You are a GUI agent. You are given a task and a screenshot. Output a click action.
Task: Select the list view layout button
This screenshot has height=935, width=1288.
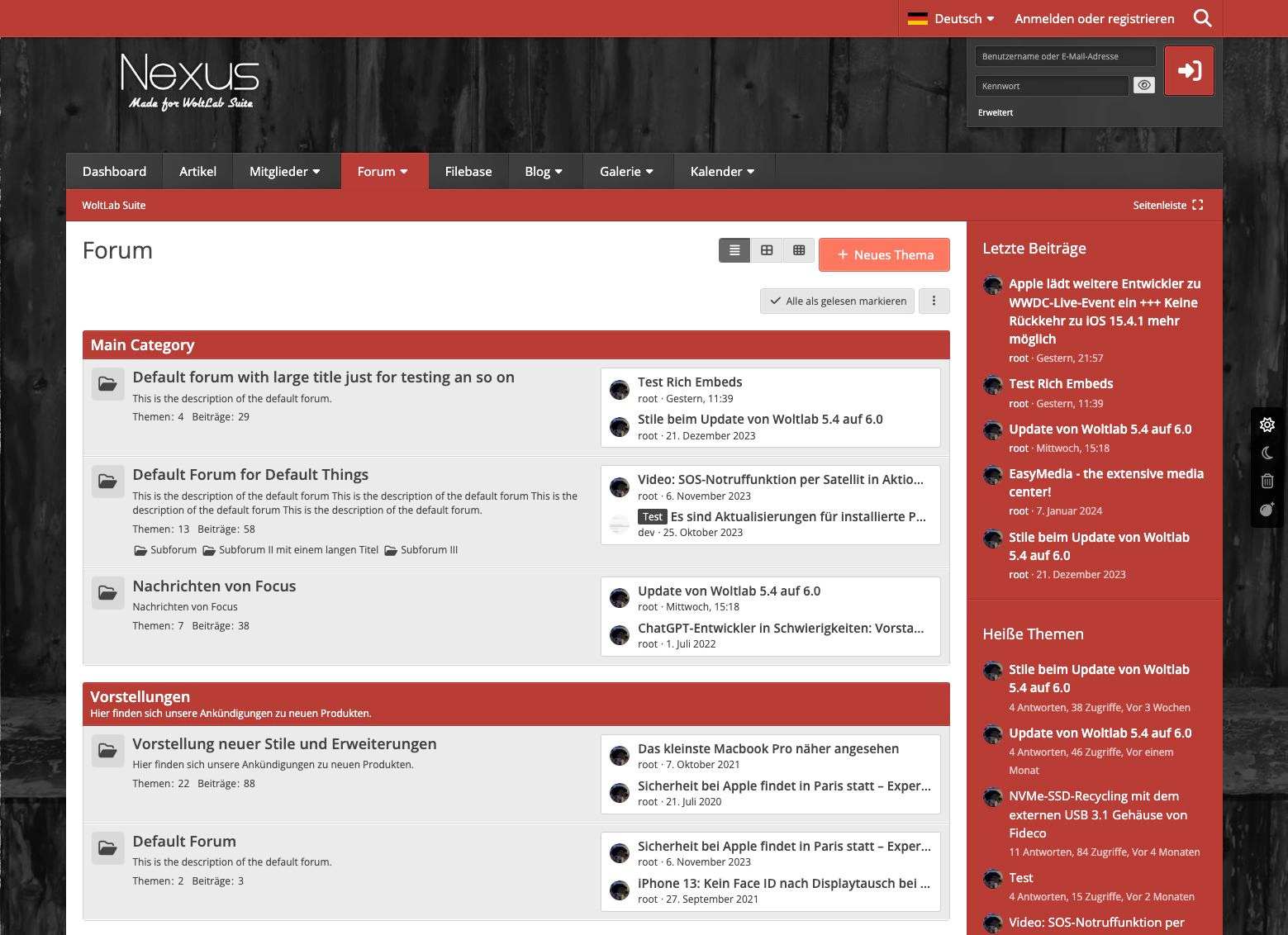tap(734, 250)
